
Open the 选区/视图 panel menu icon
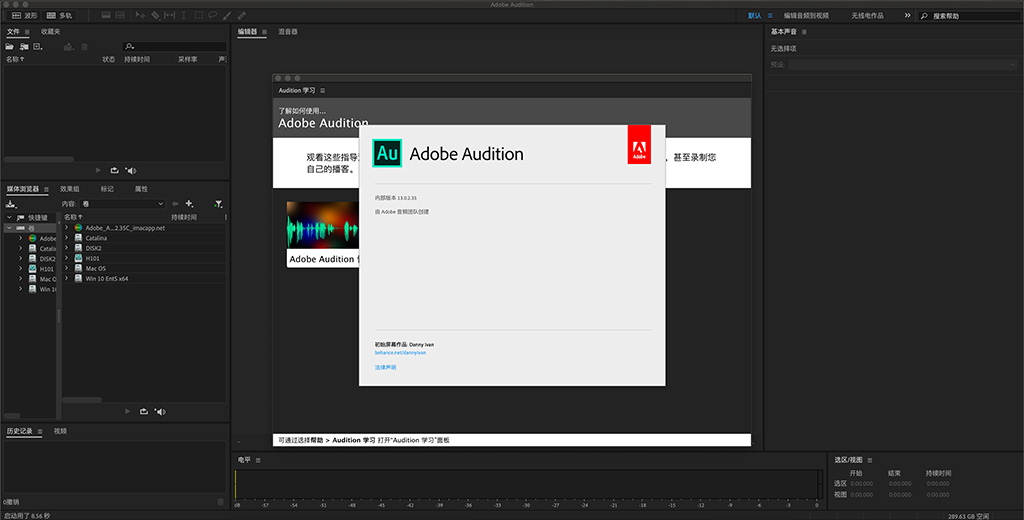870,460
